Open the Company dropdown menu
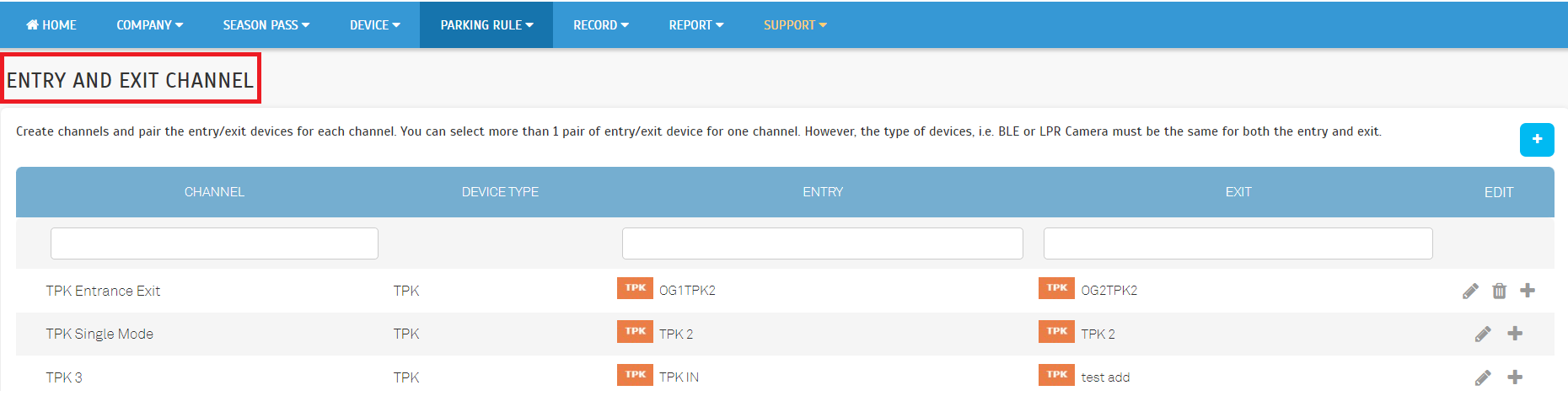The height and width of the screenshot is (412, 1568). coord(150,25)
